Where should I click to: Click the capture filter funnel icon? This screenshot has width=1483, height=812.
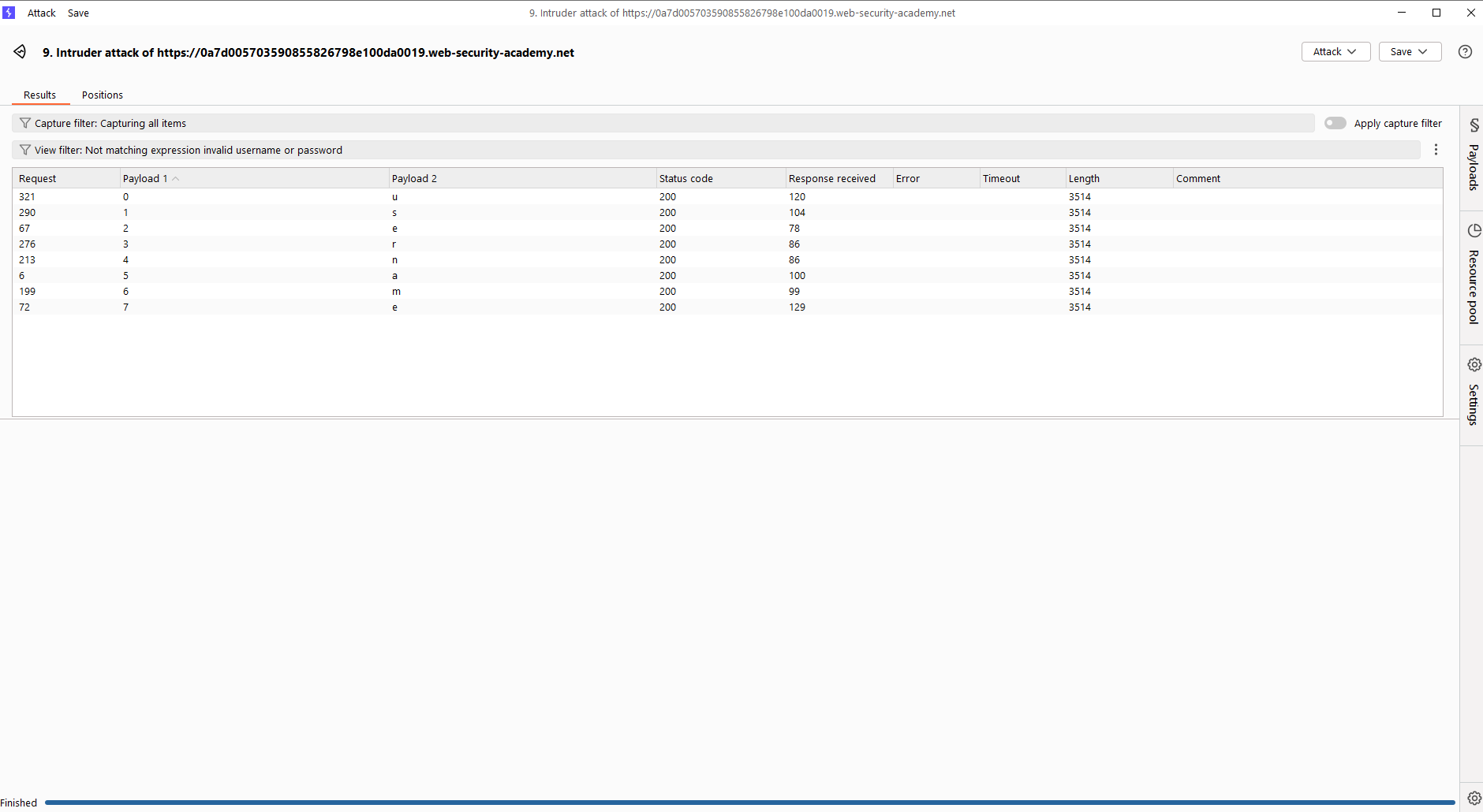[24, 123]
